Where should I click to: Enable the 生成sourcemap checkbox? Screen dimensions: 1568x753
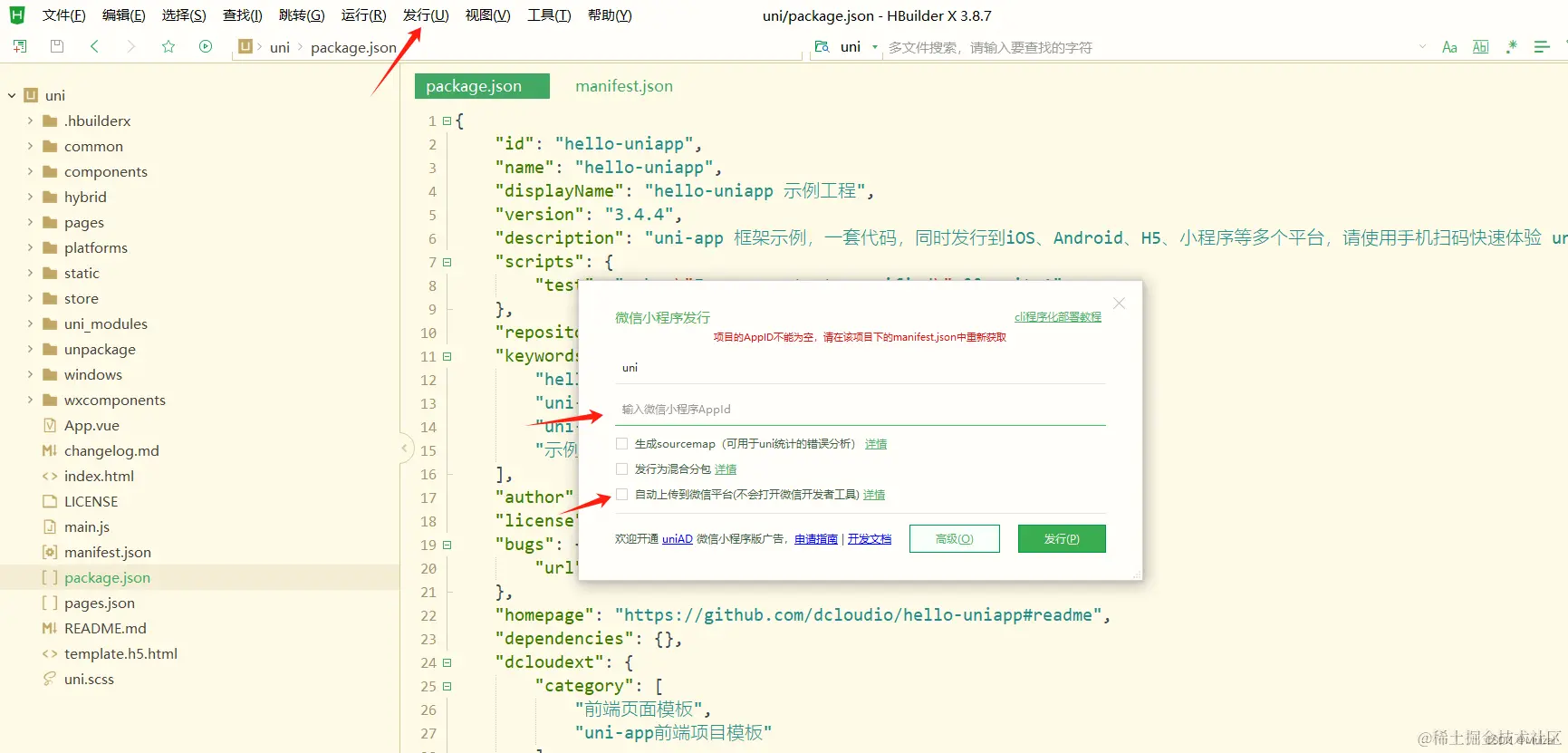pos(621,444)
